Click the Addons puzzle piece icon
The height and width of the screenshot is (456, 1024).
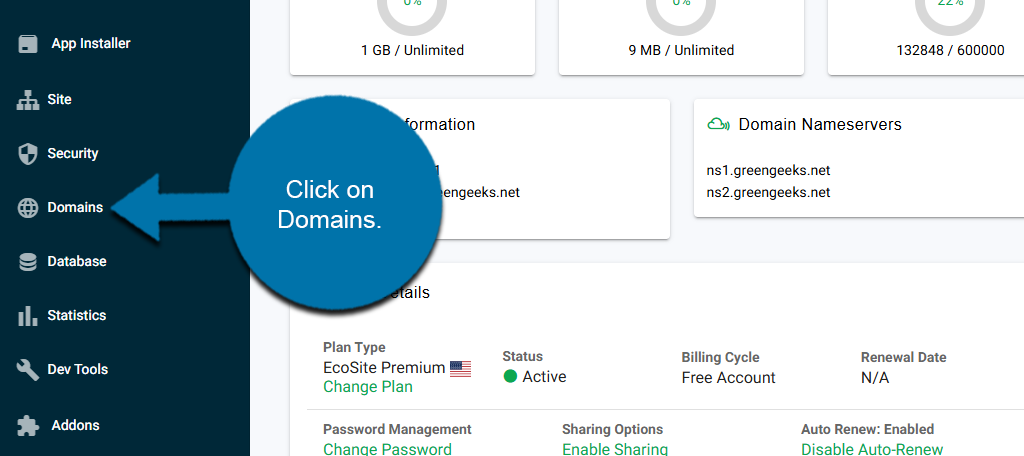coord(28,426)
